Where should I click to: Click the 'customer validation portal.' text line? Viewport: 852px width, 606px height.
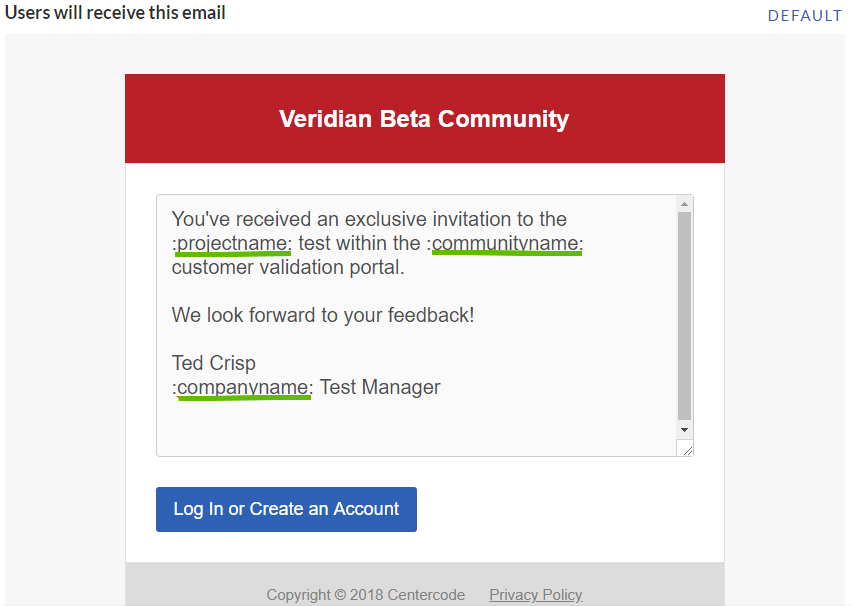[288, 267]
